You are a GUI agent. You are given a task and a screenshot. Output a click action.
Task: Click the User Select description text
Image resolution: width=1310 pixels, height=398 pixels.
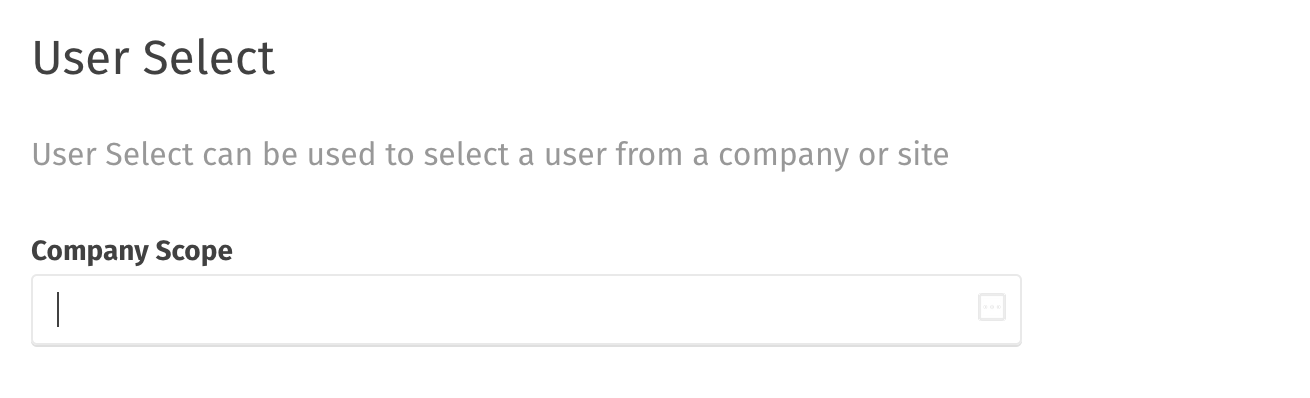pos(490,156)
